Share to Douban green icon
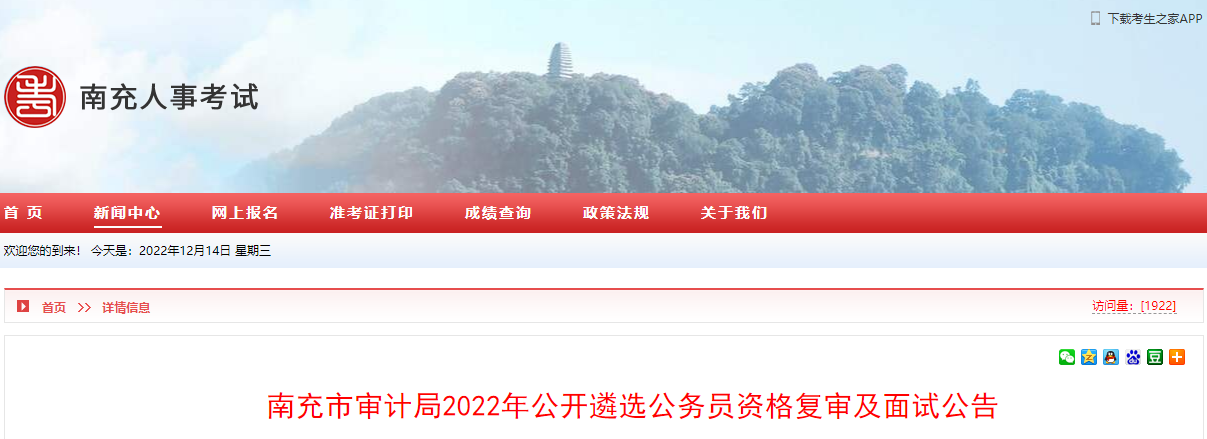Image resolution: width=1207 pixels, height=439 pixels. point(1155,357)
